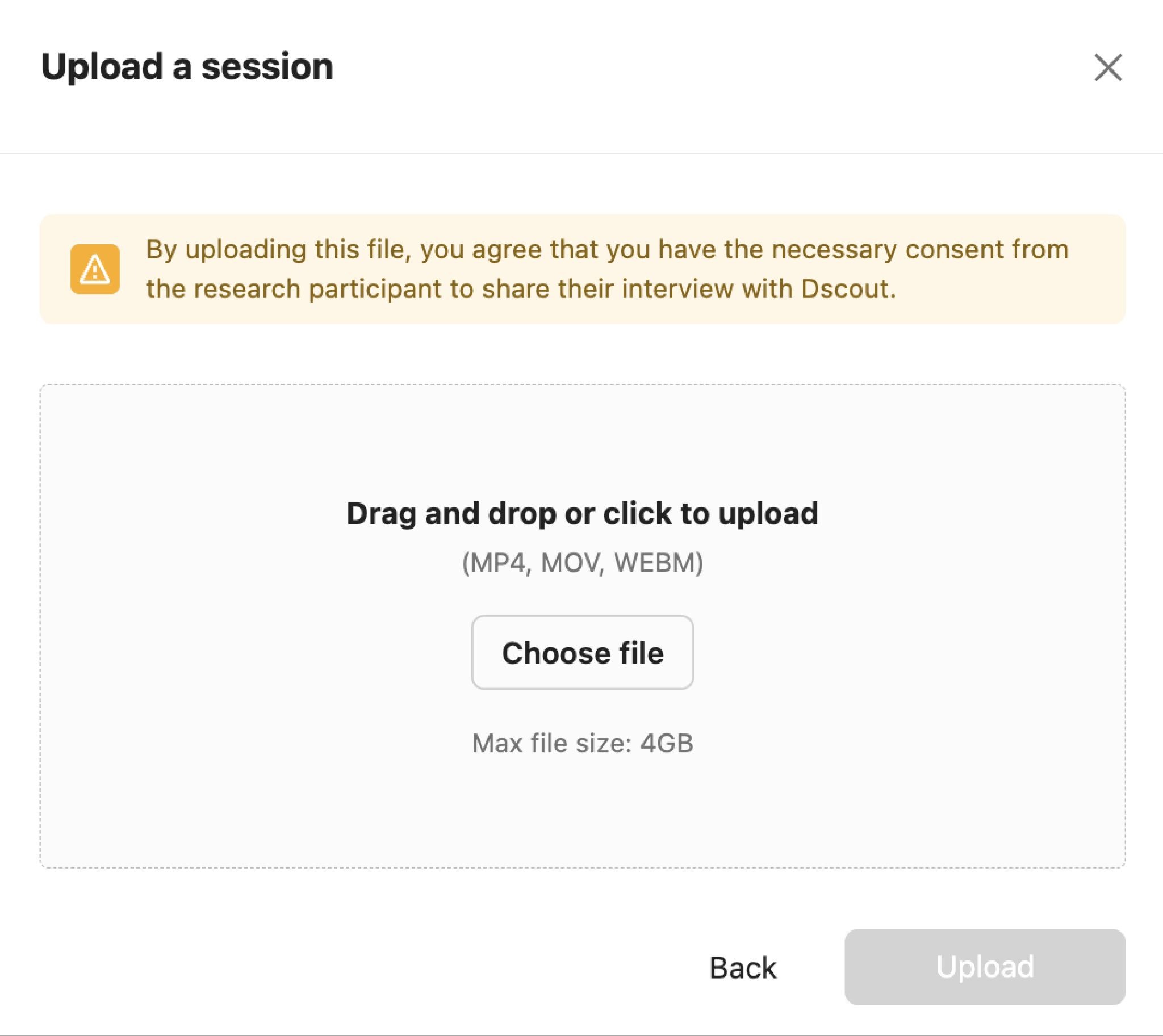The height and width of the screenshot is (1036, 1163).
Task: Click the (MP4, MOV, WEBM) formats label
Action: pyautogui.click(x=582, y=563)
